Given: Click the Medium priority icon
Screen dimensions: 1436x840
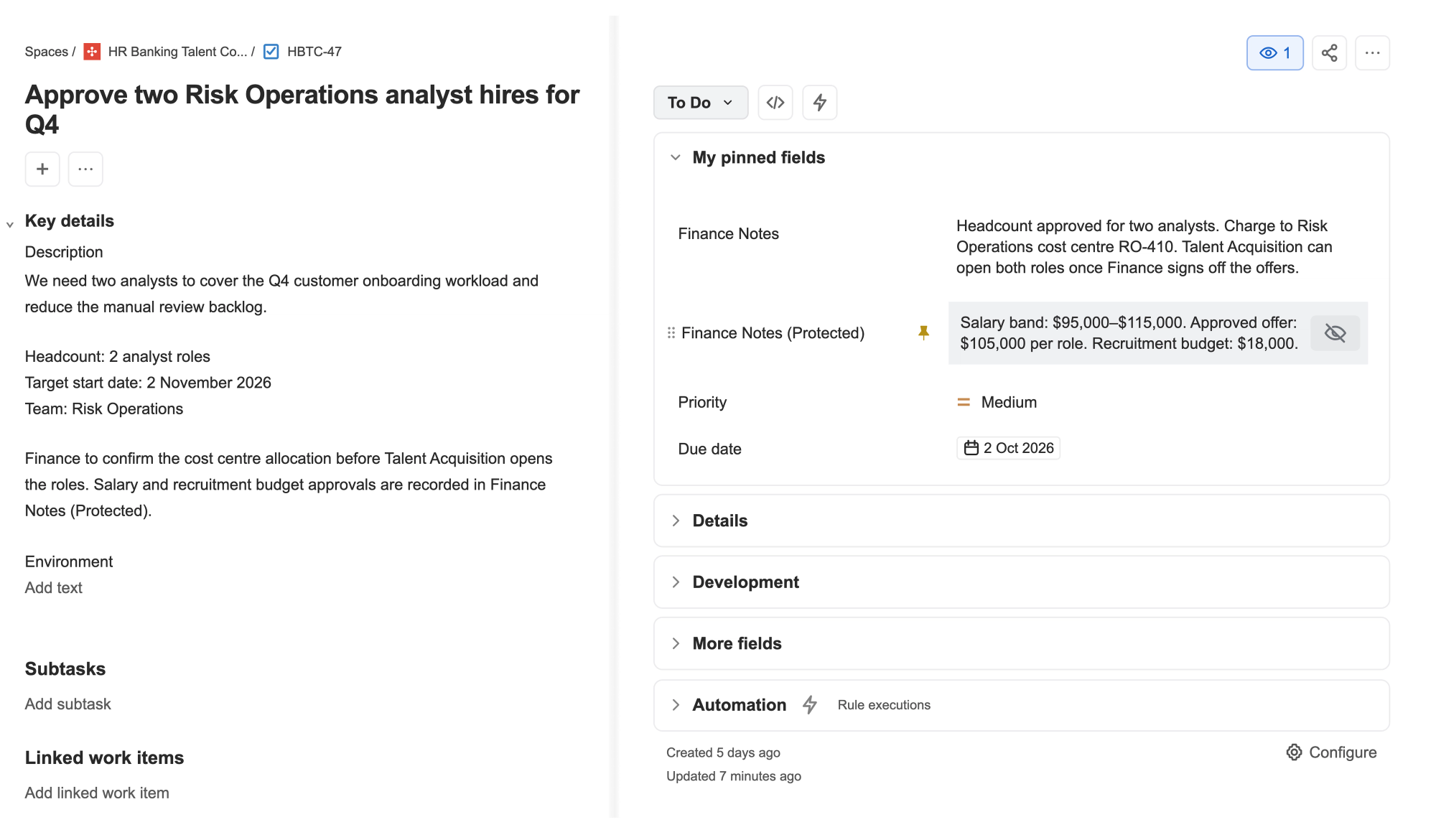Looking at the screenshot, I should pyautogui.click(x=964, y=402).
